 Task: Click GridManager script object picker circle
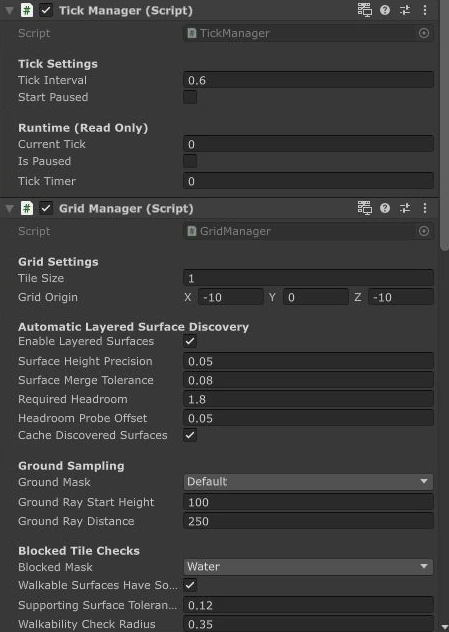[x=424, y=231]
